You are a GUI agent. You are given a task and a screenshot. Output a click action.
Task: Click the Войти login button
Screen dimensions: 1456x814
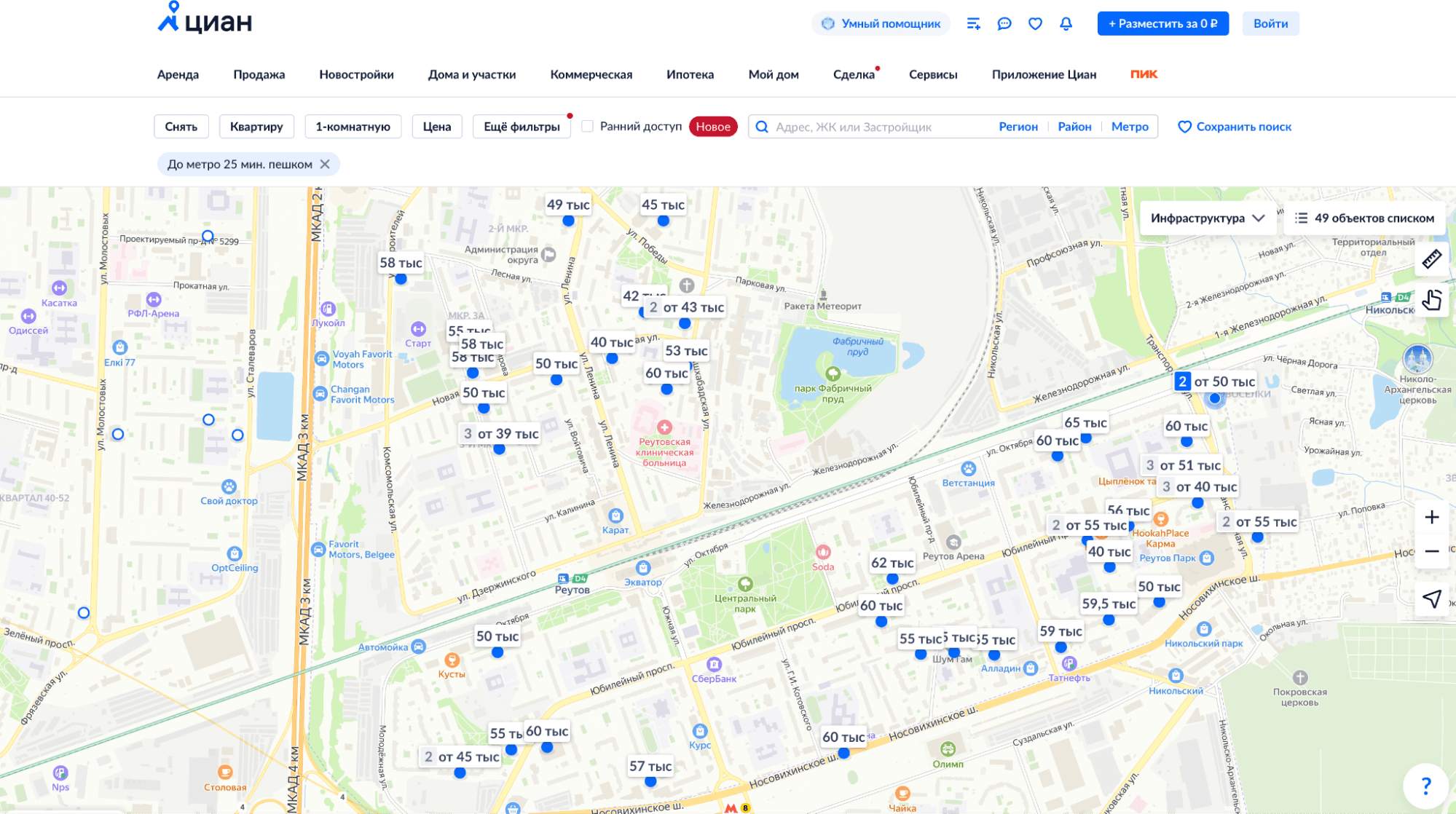[1270, 23]
